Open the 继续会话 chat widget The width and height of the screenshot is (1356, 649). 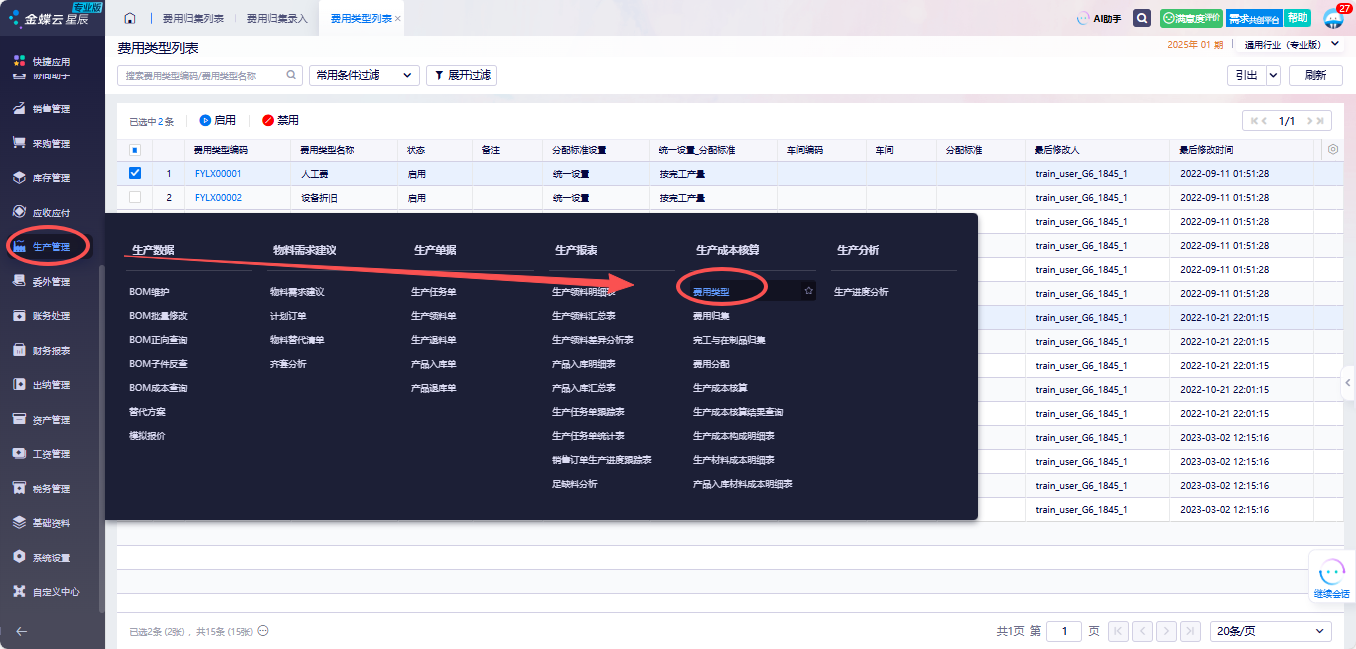point(1331,578)
